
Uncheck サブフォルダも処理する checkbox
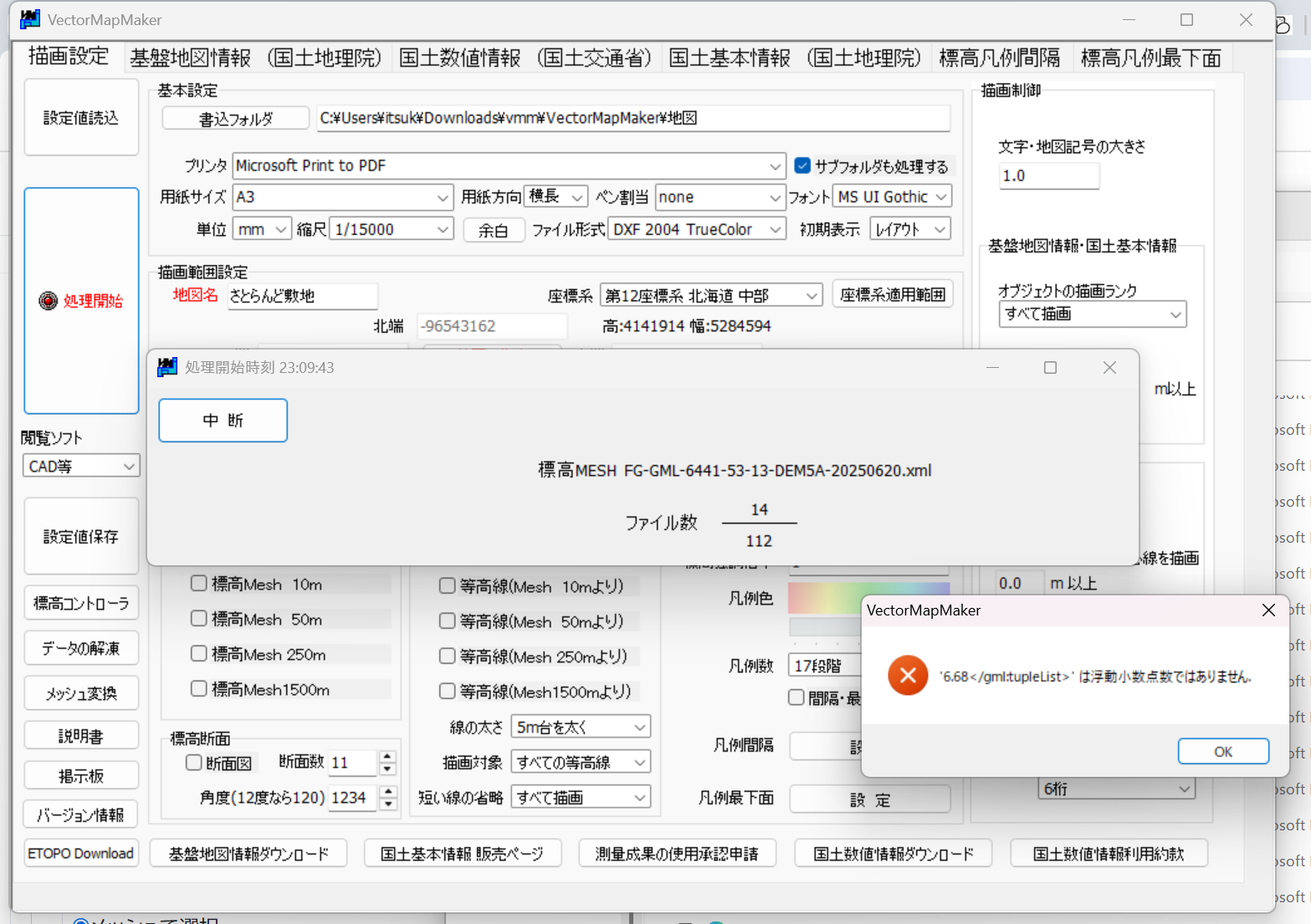click(802, 166)
